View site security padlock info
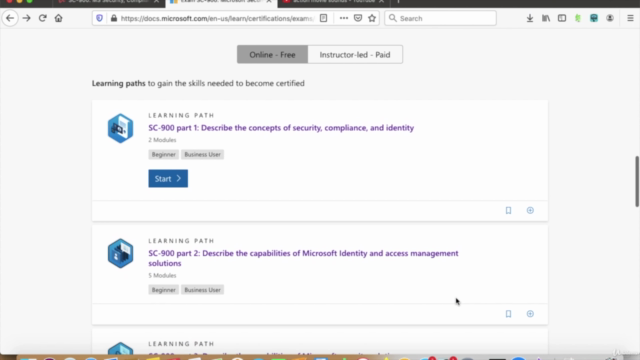 (x=114, y=18)
